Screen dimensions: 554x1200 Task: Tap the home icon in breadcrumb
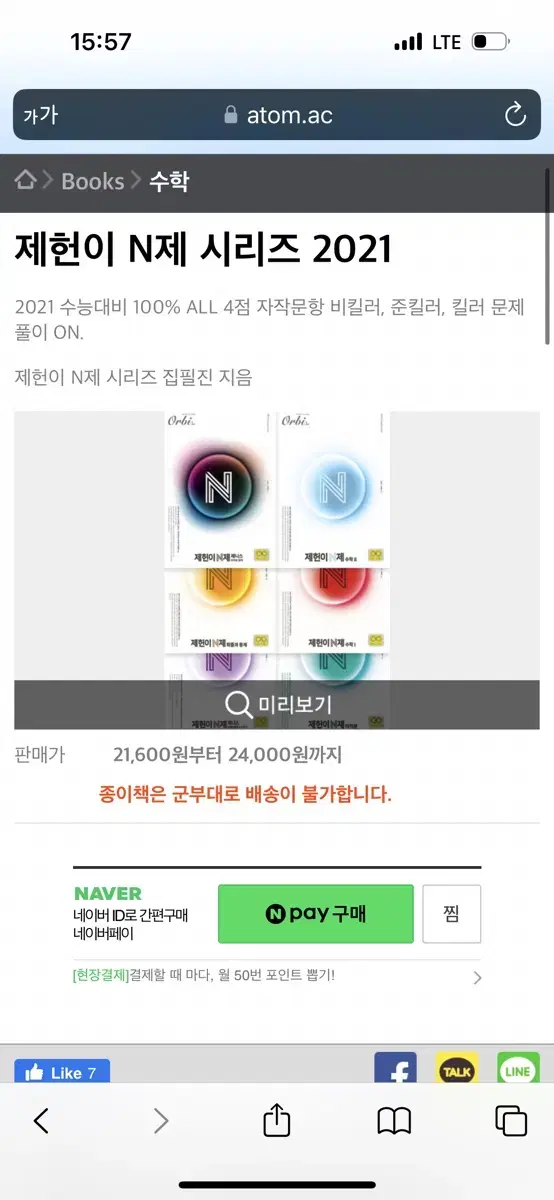tap(26, 180)
